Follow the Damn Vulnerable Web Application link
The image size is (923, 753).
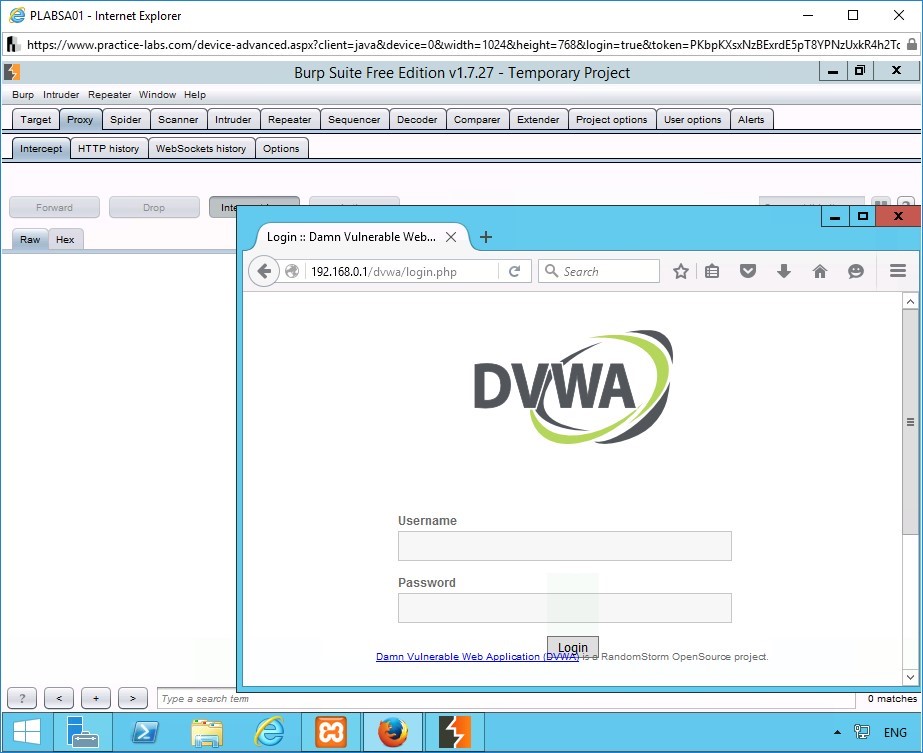coord(477,657)
